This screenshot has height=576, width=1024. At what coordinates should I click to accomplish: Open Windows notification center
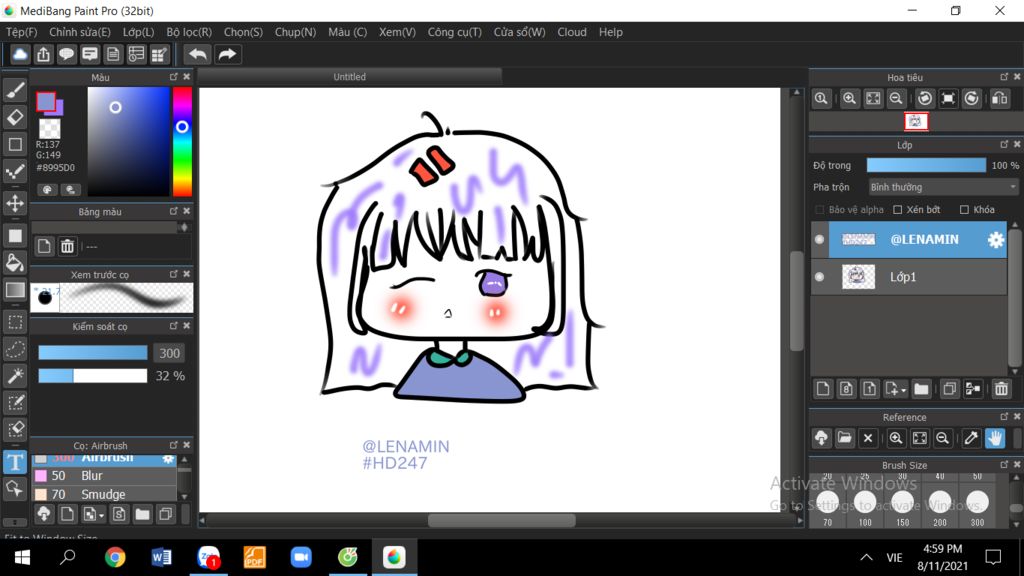pyautogui.click(x=993, y=557)
